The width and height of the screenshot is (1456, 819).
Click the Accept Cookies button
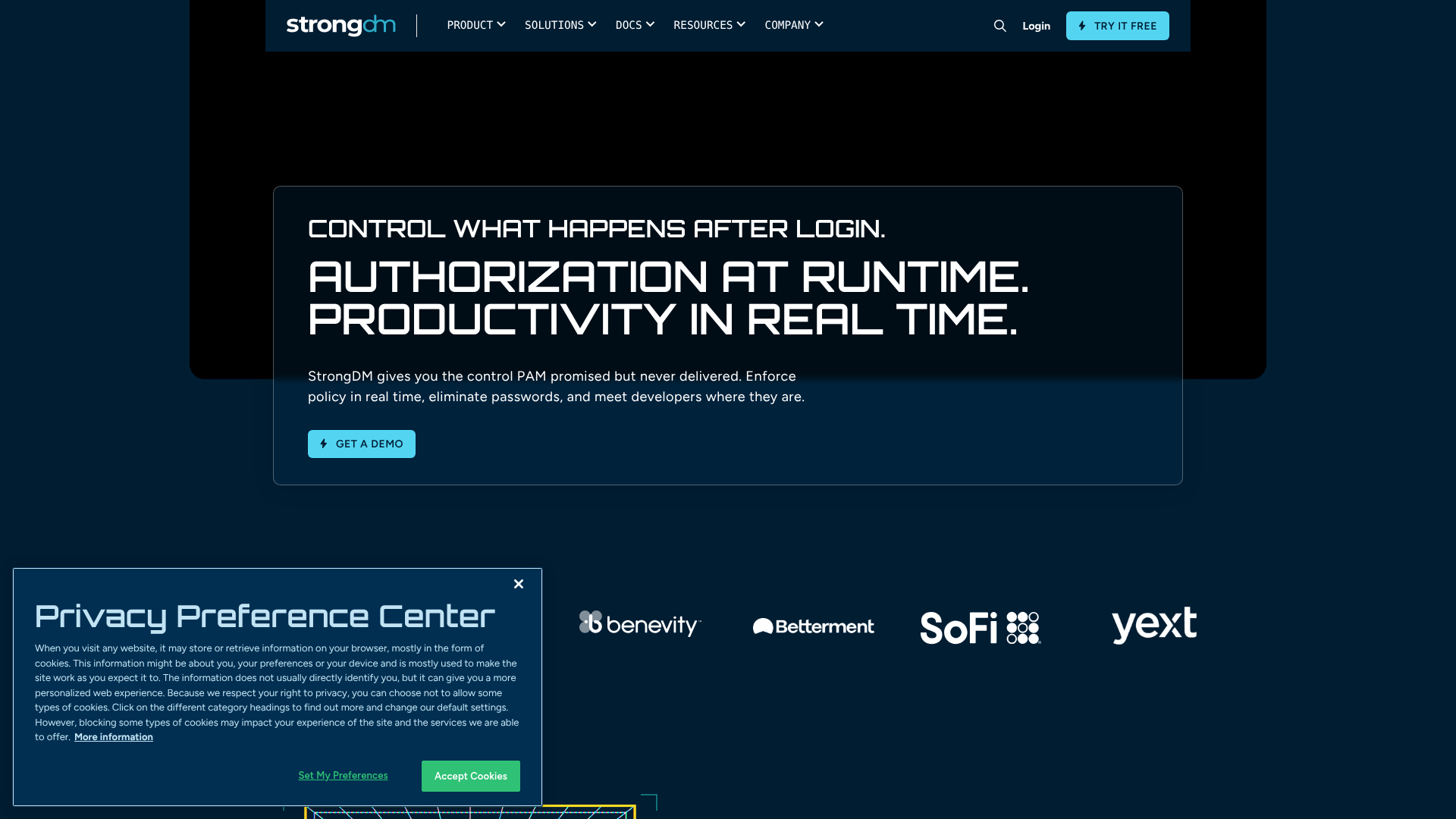pos(470,776)
